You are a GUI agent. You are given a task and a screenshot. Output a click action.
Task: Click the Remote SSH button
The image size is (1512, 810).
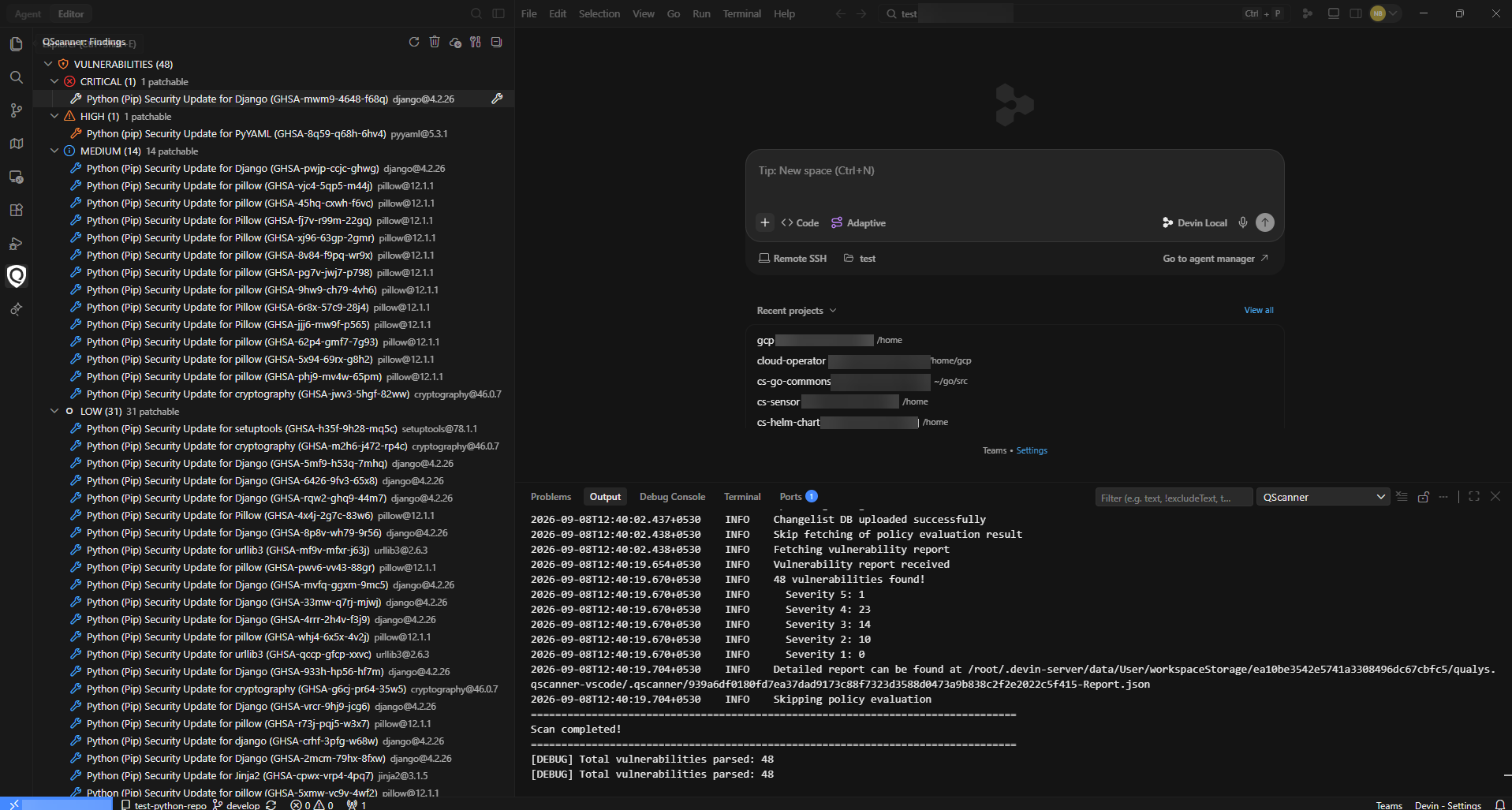793,259
